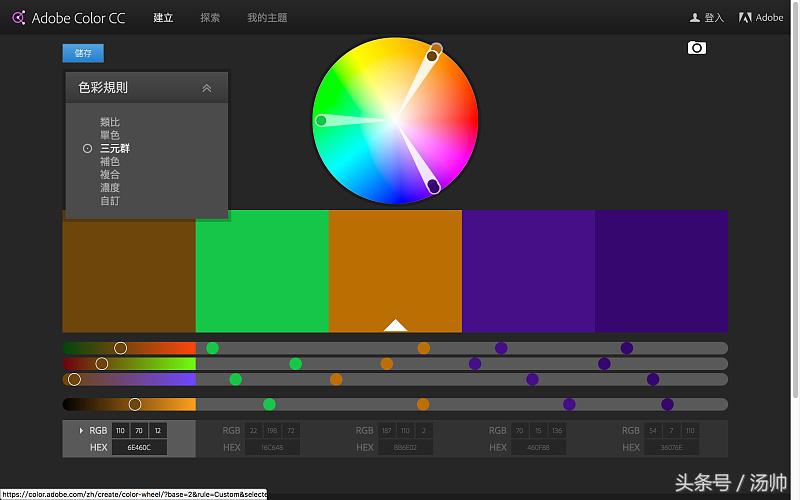This screenshot has width=800, height=500.
Task: Click the Adobe logo in the header
Action: pos(745,18)
